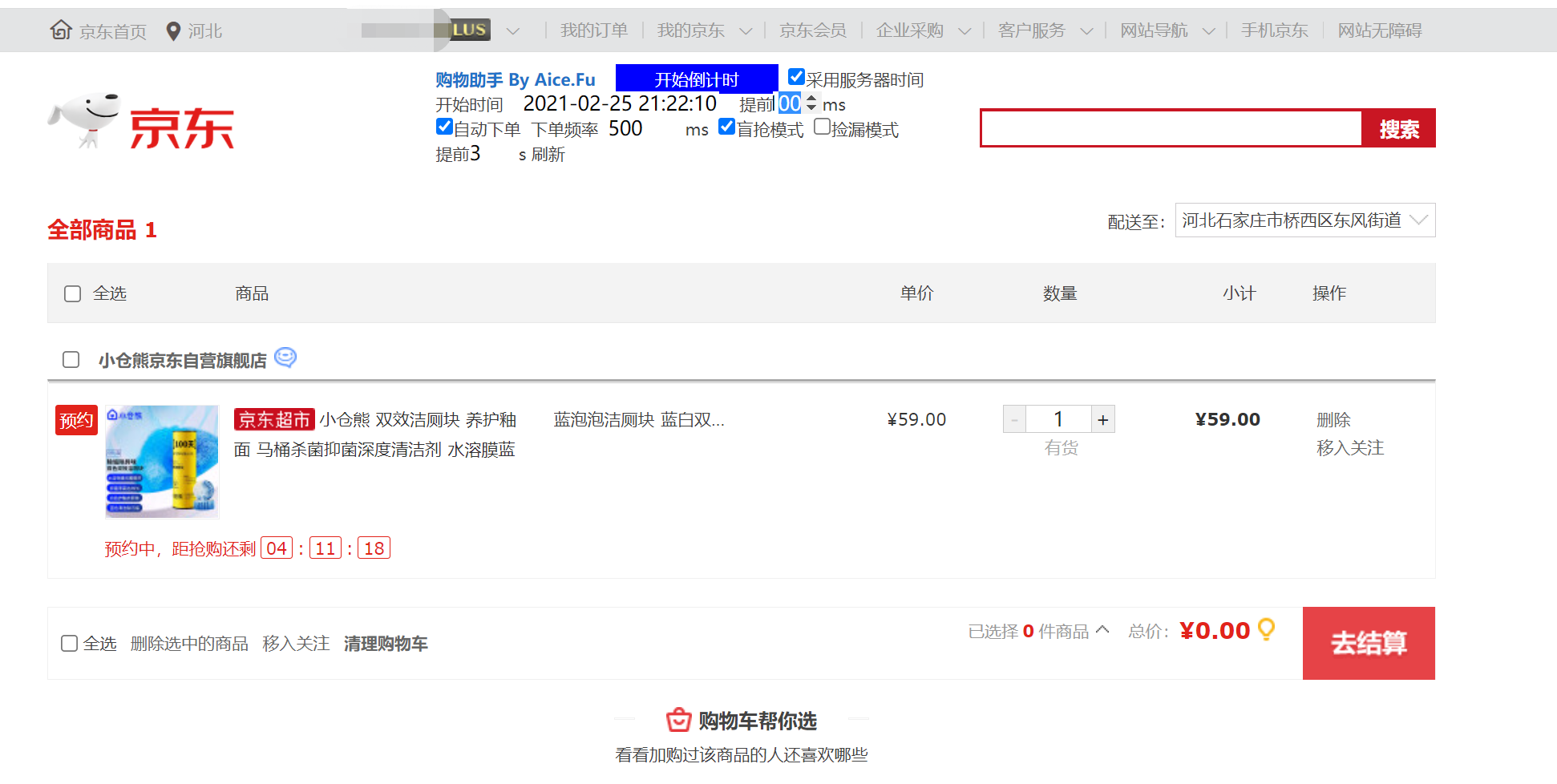Click the quantity input showing 1

coord(1058,419)
